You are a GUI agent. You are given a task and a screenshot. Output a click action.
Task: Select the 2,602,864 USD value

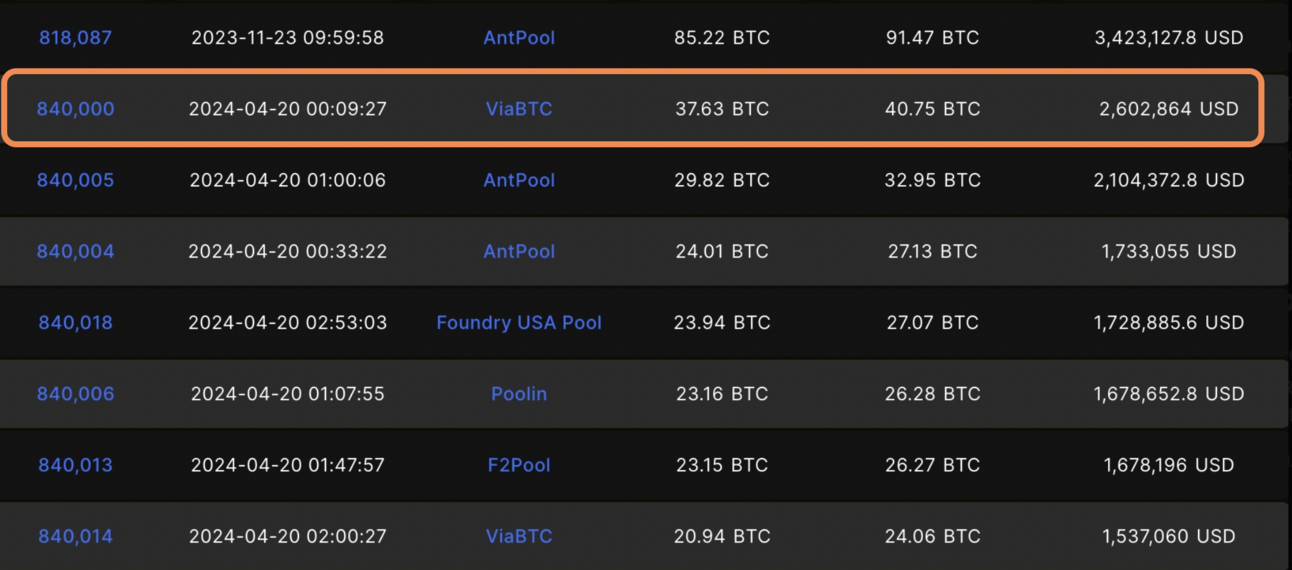click(x=1168, y=109)
